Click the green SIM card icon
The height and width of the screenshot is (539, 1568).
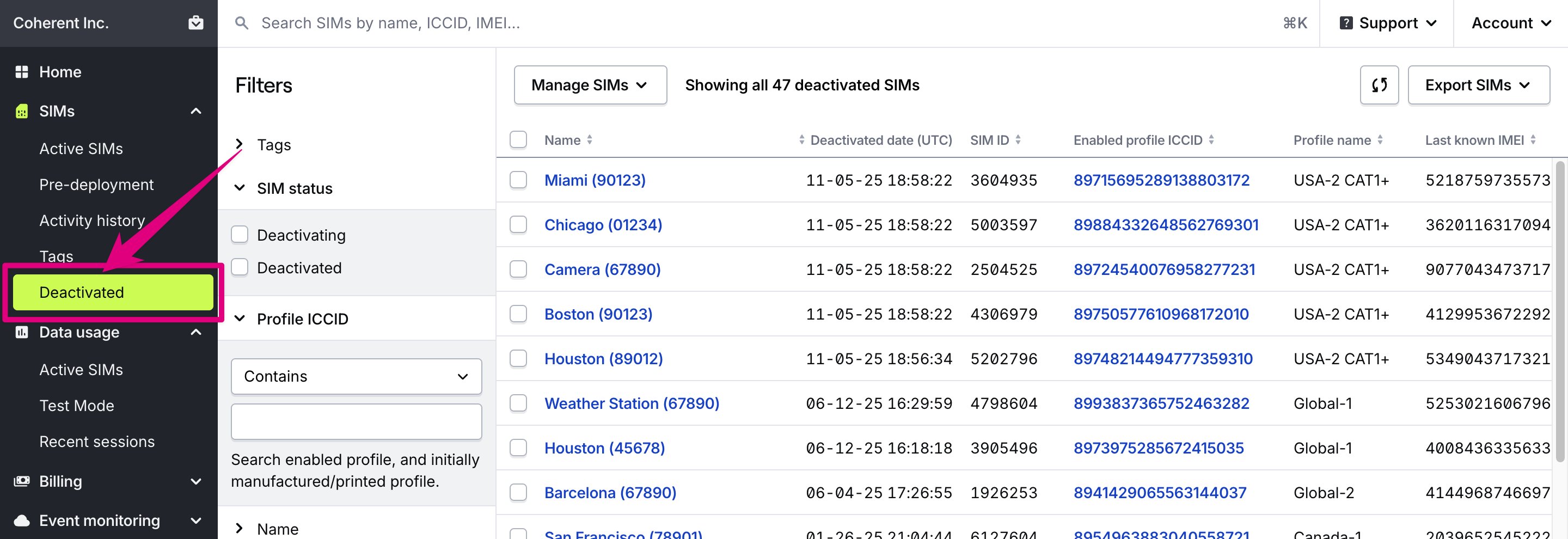[x=22, y=111]
